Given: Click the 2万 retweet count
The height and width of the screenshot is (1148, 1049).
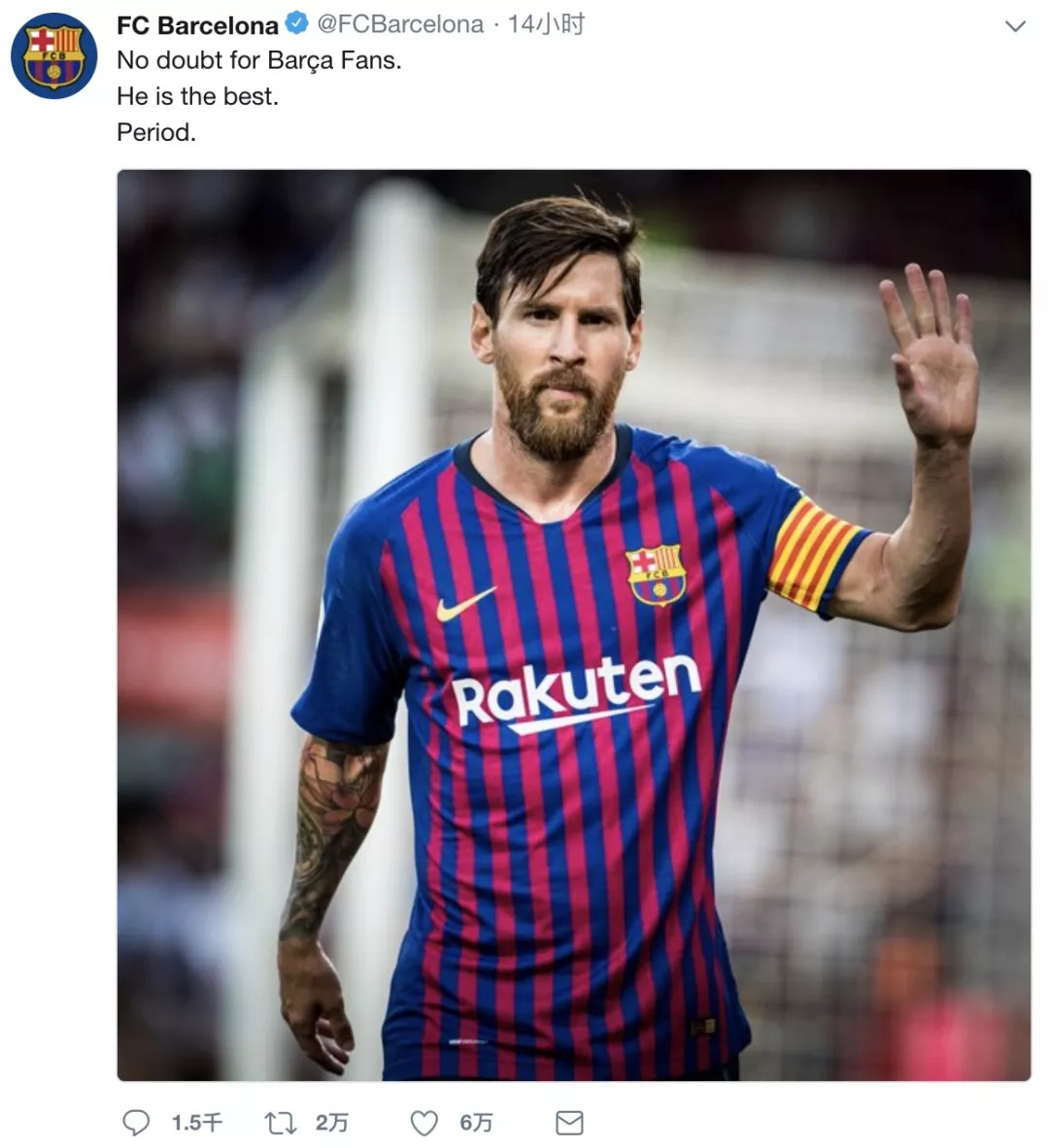Looking at the screenshot, I should point(331,1123).
